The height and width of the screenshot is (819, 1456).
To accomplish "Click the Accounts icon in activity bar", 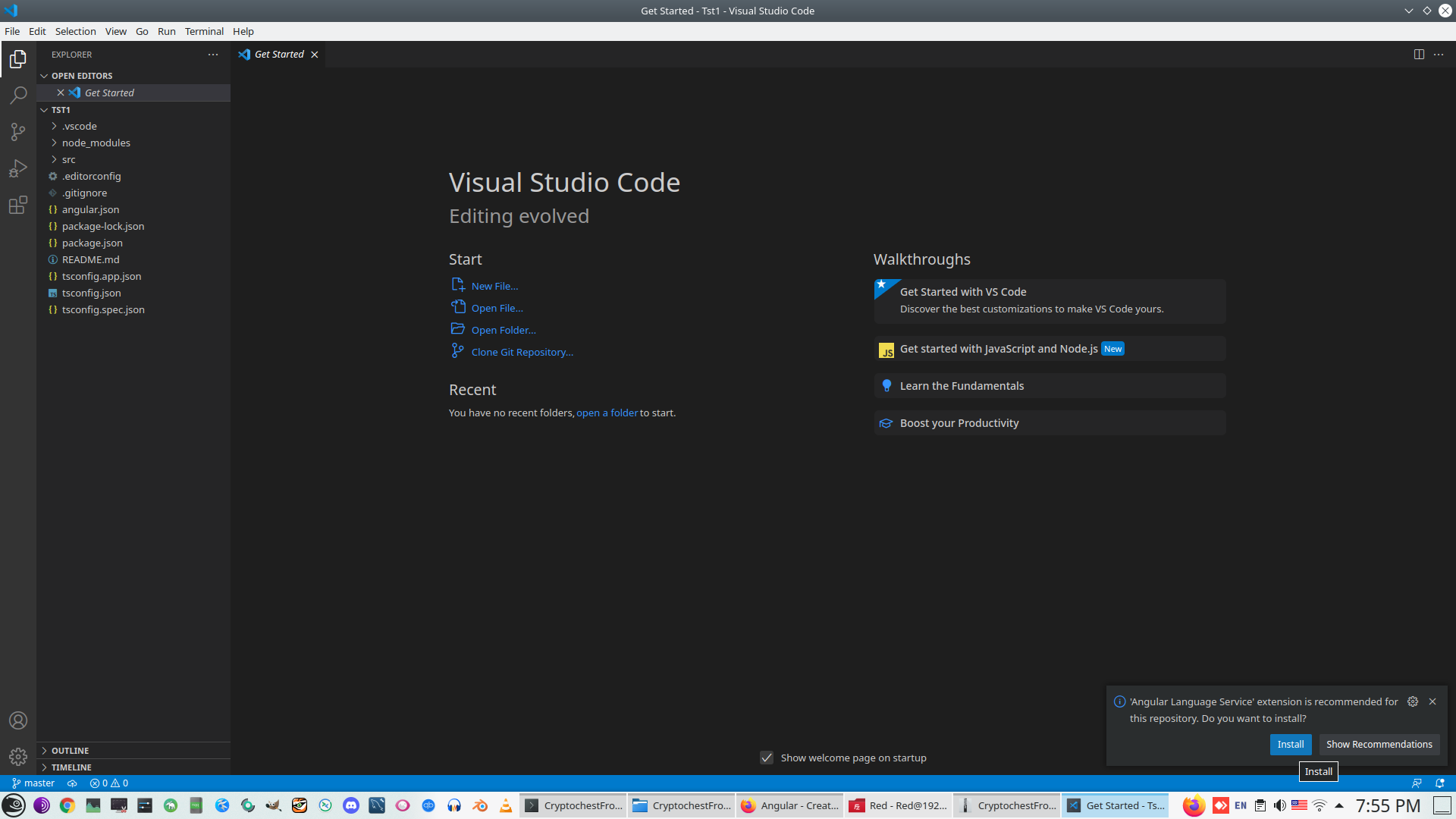I will [x=18, y=720].
